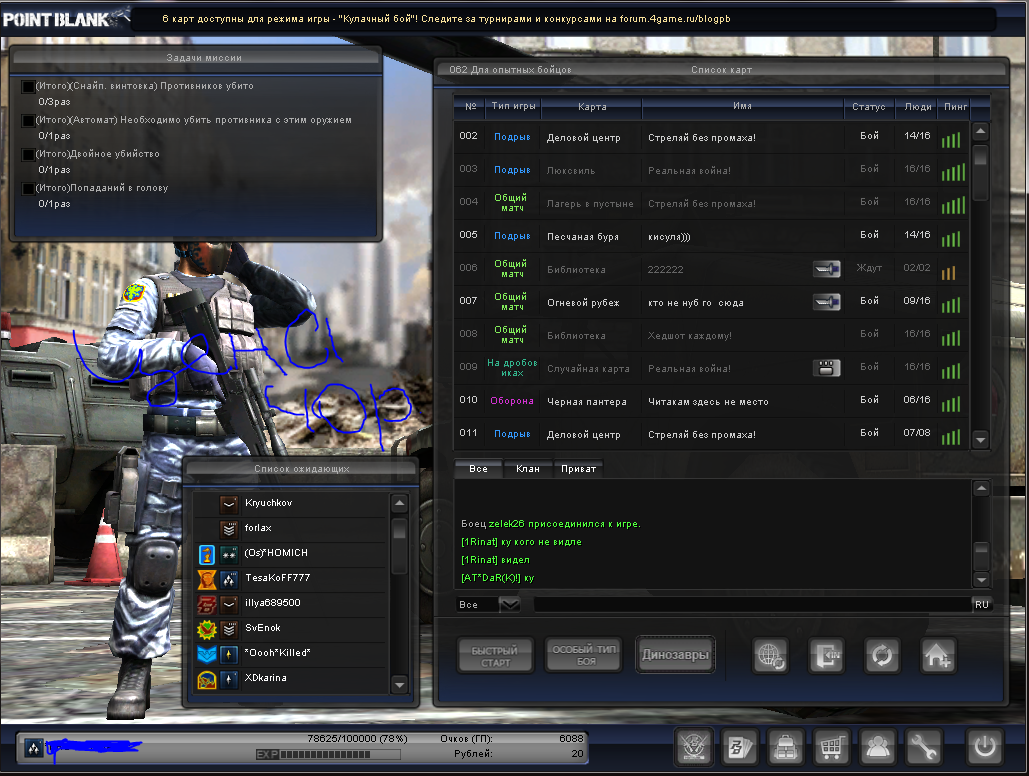Switch to the Все chat tab
The width and height of the screenshot is (1029, 776).
[478, 469]
